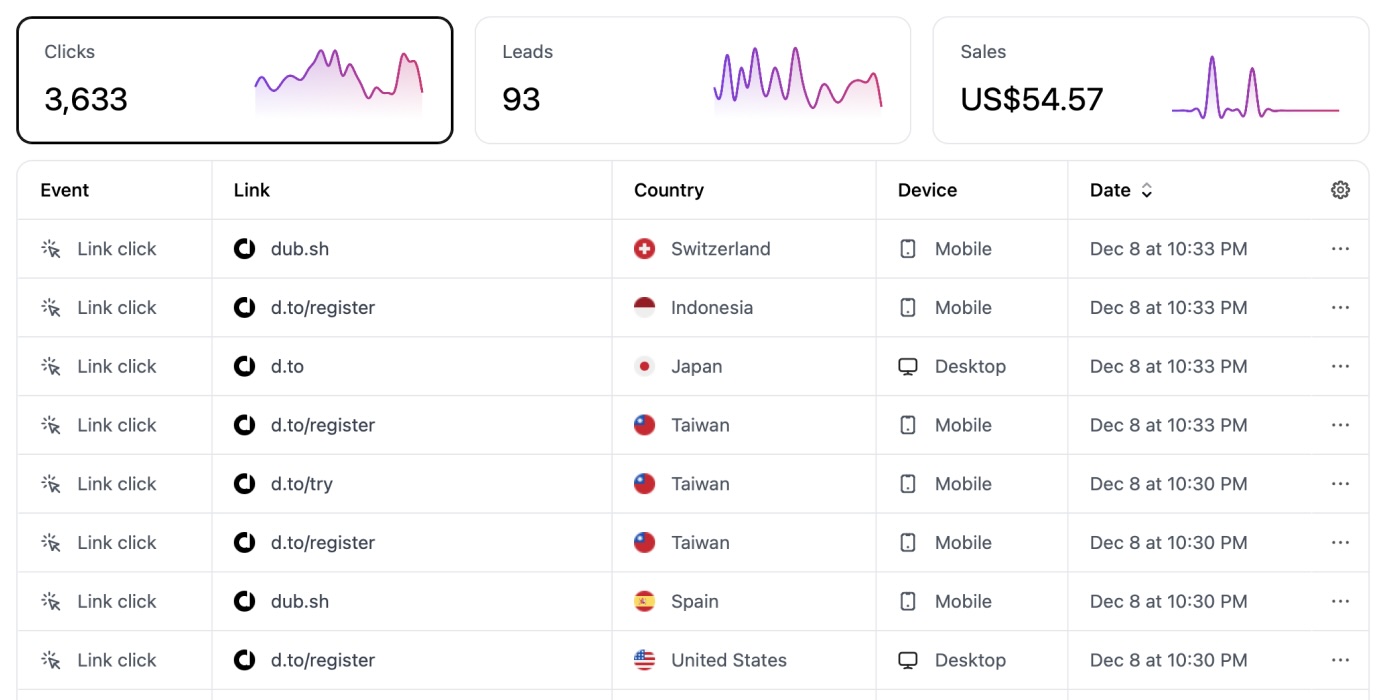This screenshot has width=1386, height=700.
Task: Open the d.to/register link in the Indonesia row
Action: 323,307
